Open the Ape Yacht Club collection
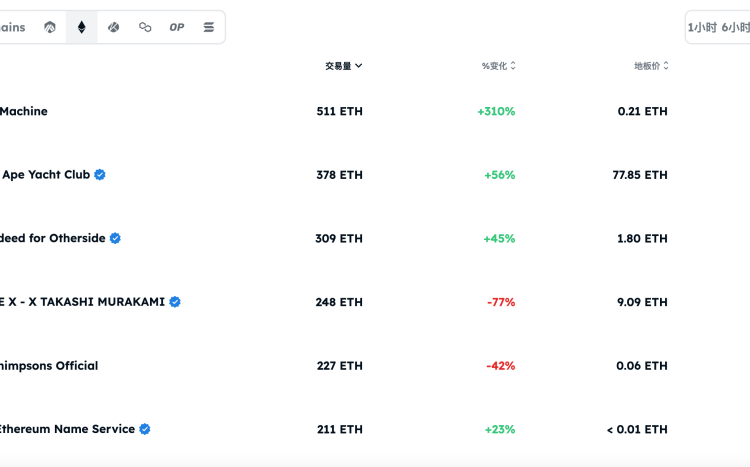Viewport: 750px width, 467px height. pyautogui.click(x=46, y=175)
